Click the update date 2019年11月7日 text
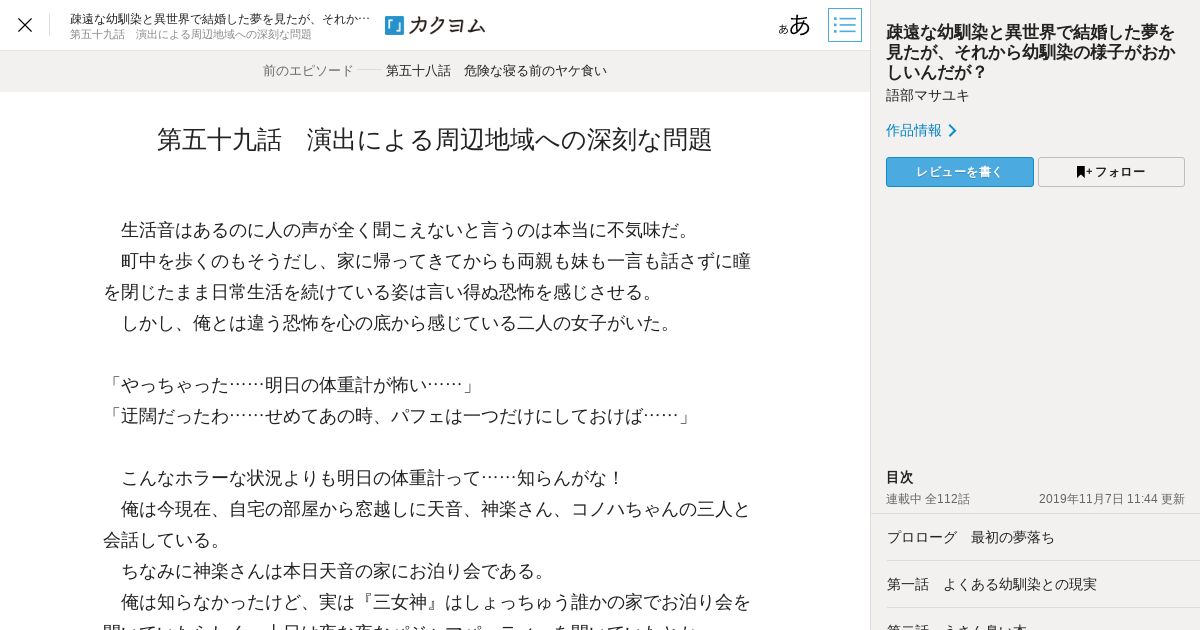Image resolution: width=1200 pixels, height=630 pixels. click(x=1112, y=499)
